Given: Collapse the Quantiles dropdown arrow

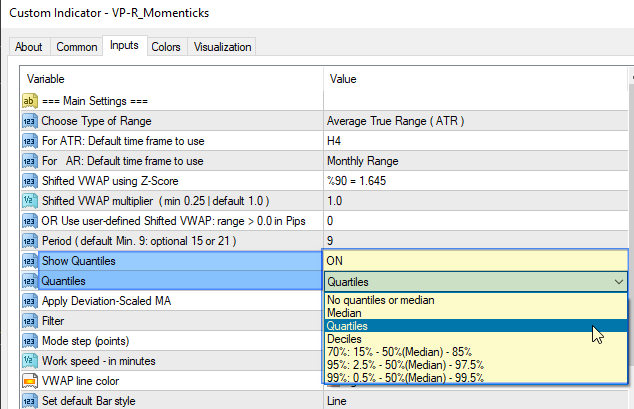Looking at the screenshot, I should pyautogui.click(x=617, y=282).
